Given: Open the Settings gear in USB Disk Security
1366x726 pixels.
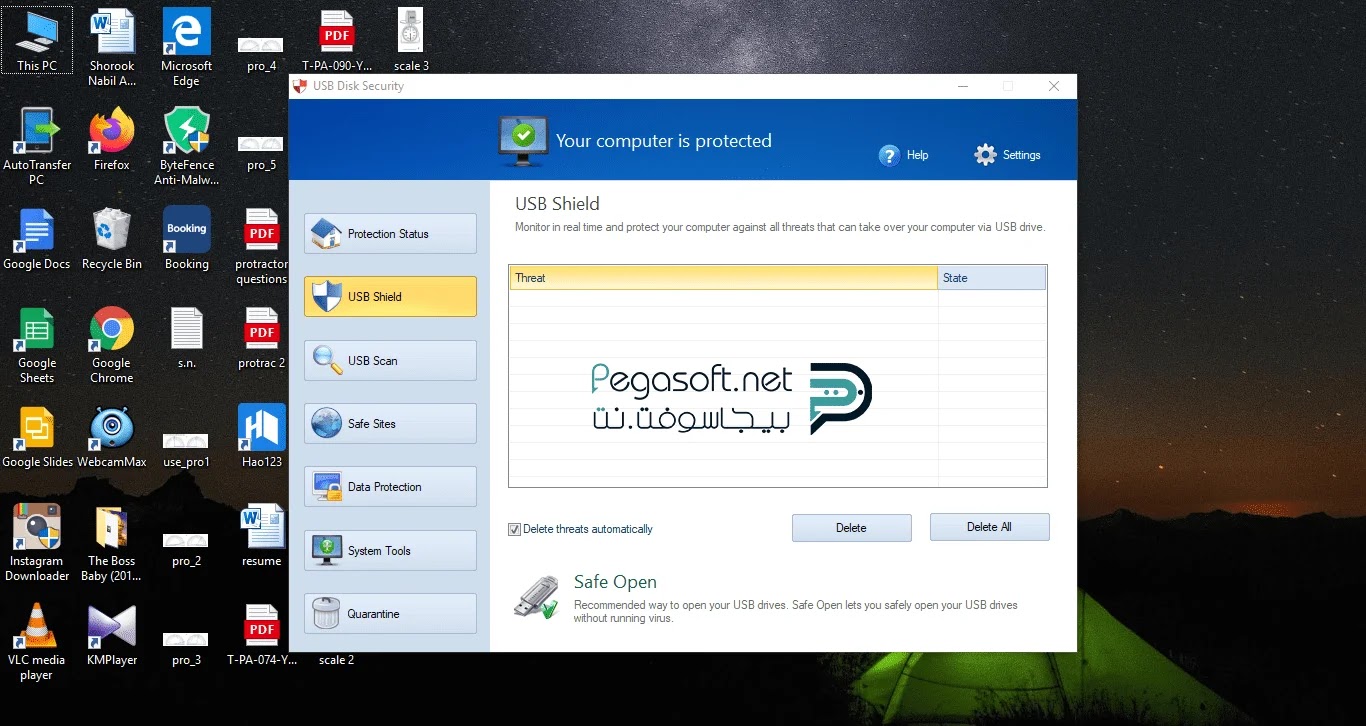Looking at the screenshot, I should tap(1007, 155).
